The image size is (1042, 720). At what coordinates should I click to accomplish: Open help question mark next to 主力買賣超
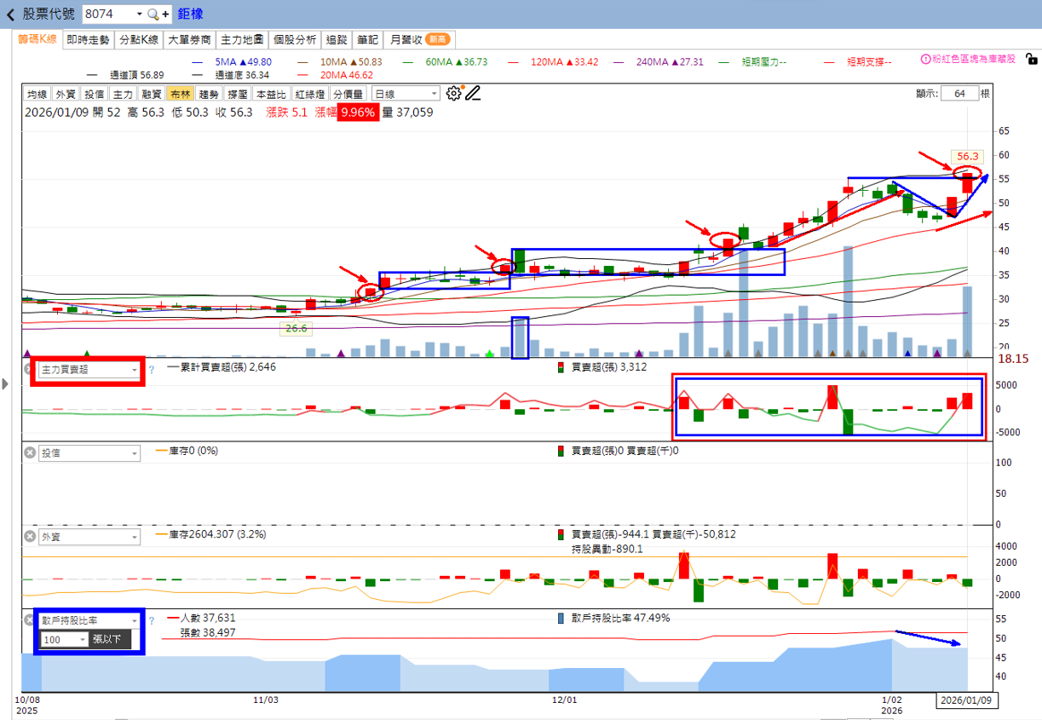click(x=152, y=370)
